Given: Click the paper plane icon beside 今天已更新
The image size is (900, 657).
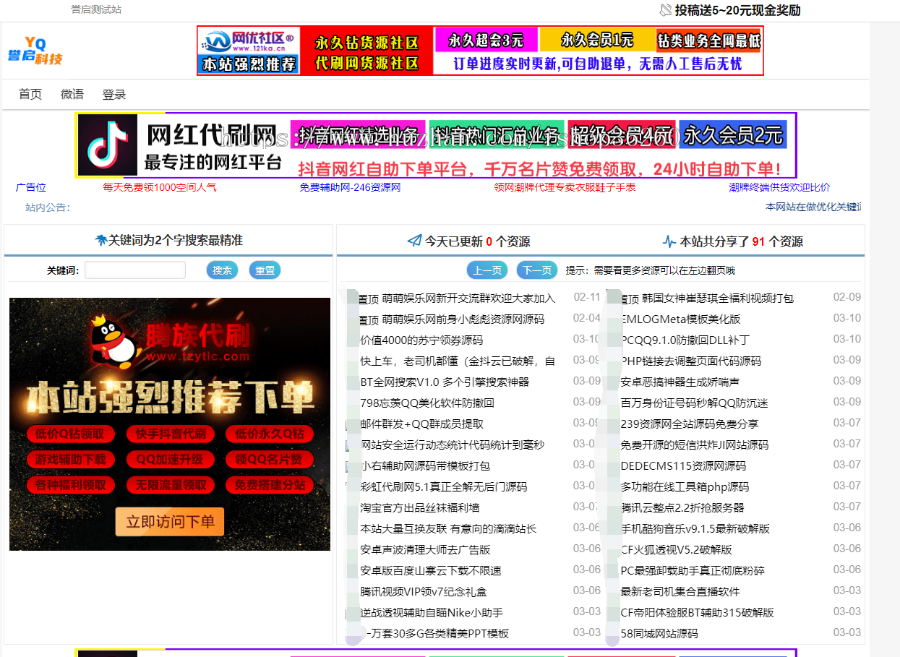Looking at the screenshot, I should point(413,239).
